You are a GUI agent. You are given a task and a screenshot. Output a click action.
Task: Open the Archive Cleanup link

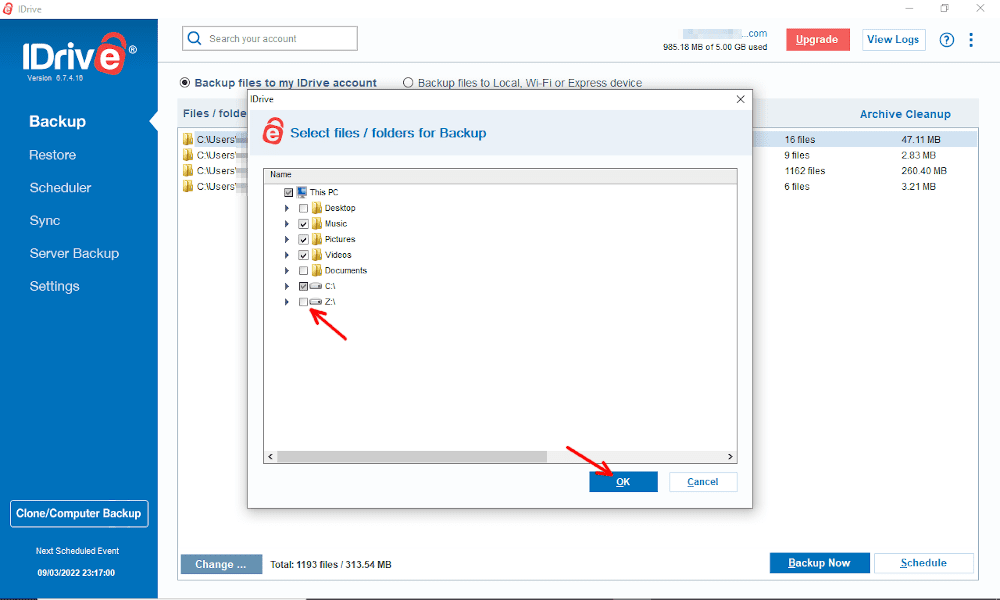[905, 114]
